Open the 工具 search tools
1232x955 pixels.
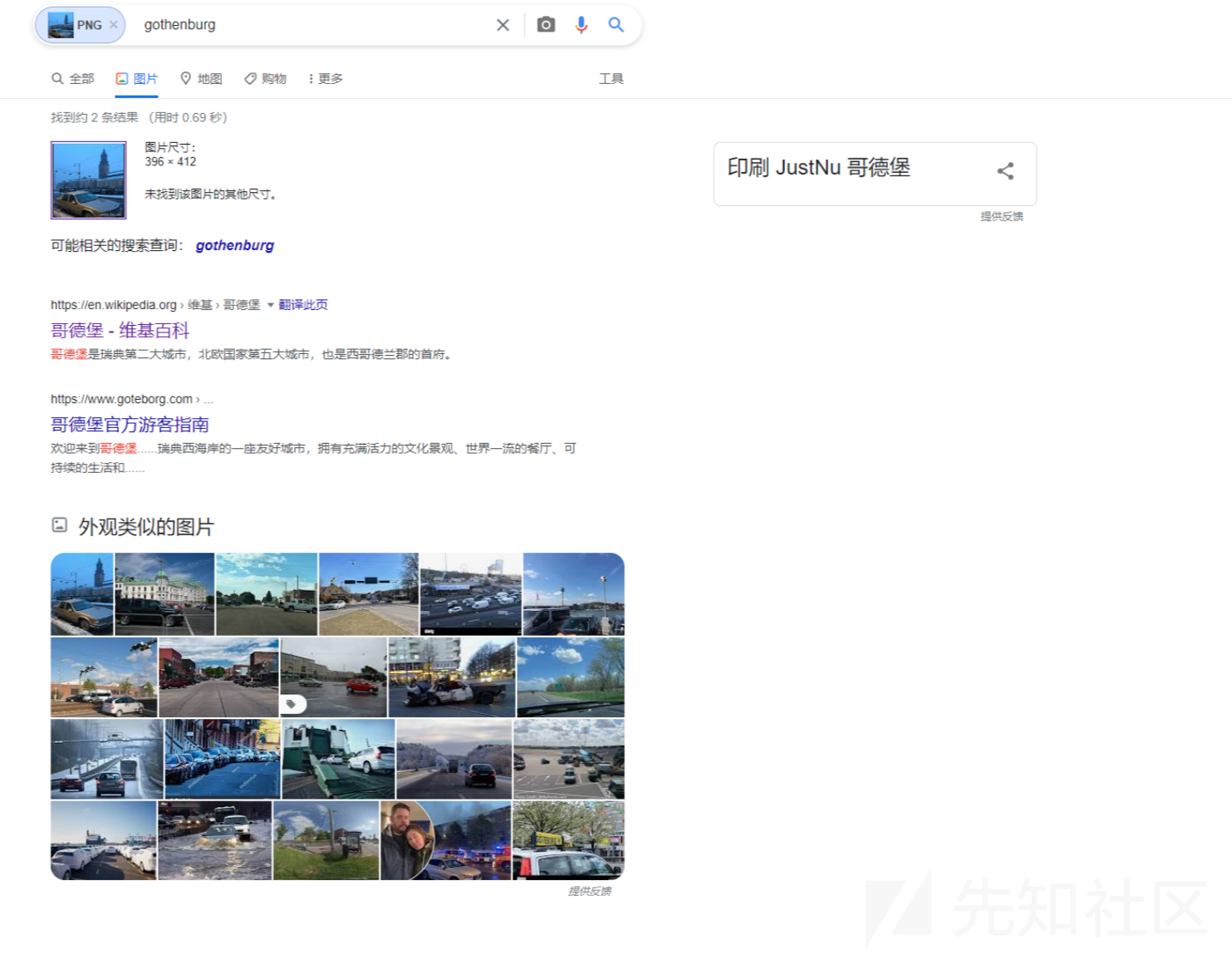[x=611, y=79]
